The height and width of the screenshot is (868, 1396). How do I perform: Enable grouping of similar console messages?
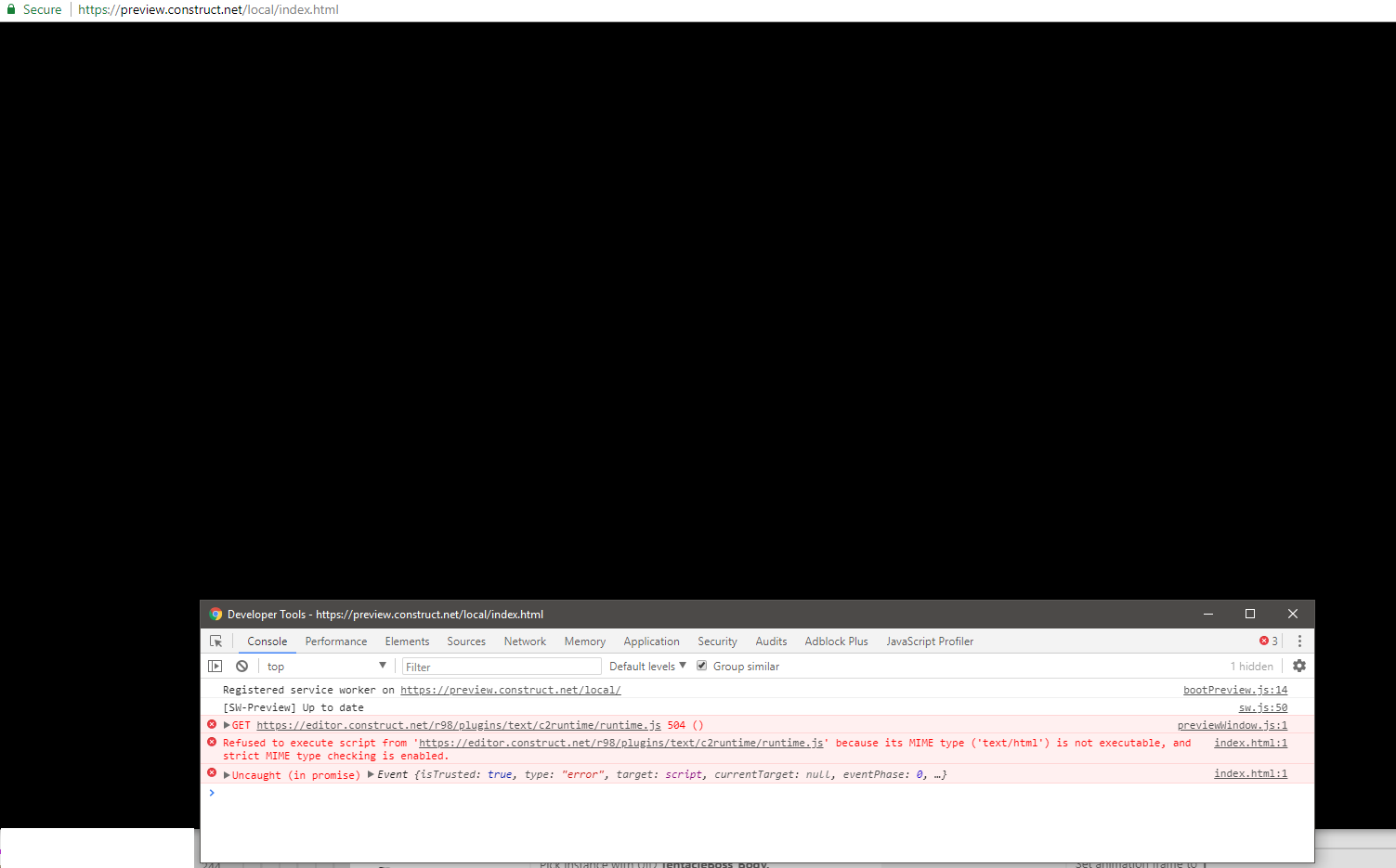pos(701,665)
